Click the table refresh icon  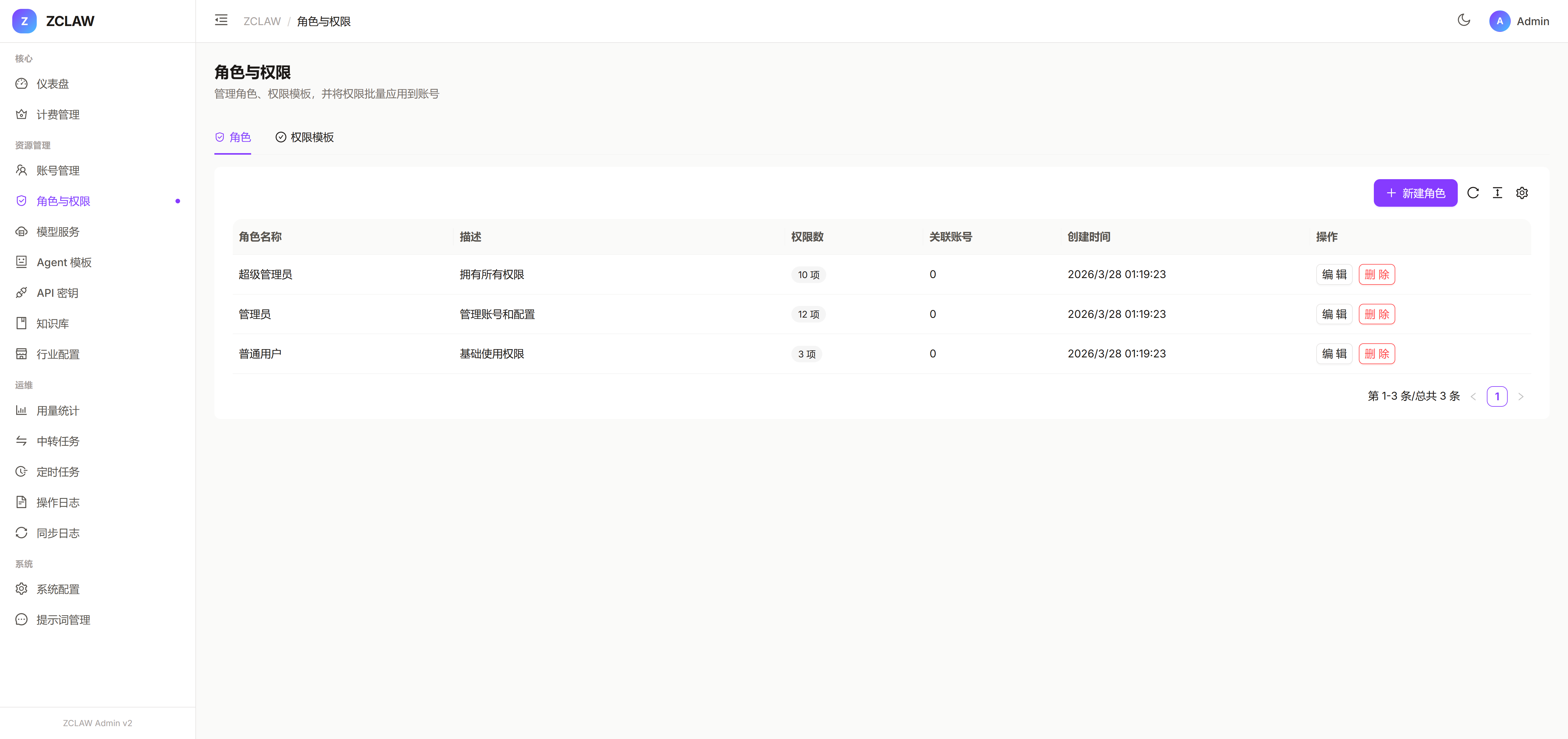pos(1473,193)
